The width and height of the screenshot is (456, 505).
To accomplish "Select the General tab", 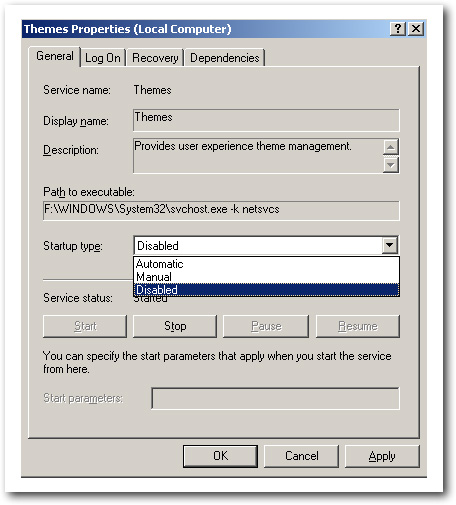I will click(x=55, y=56).
